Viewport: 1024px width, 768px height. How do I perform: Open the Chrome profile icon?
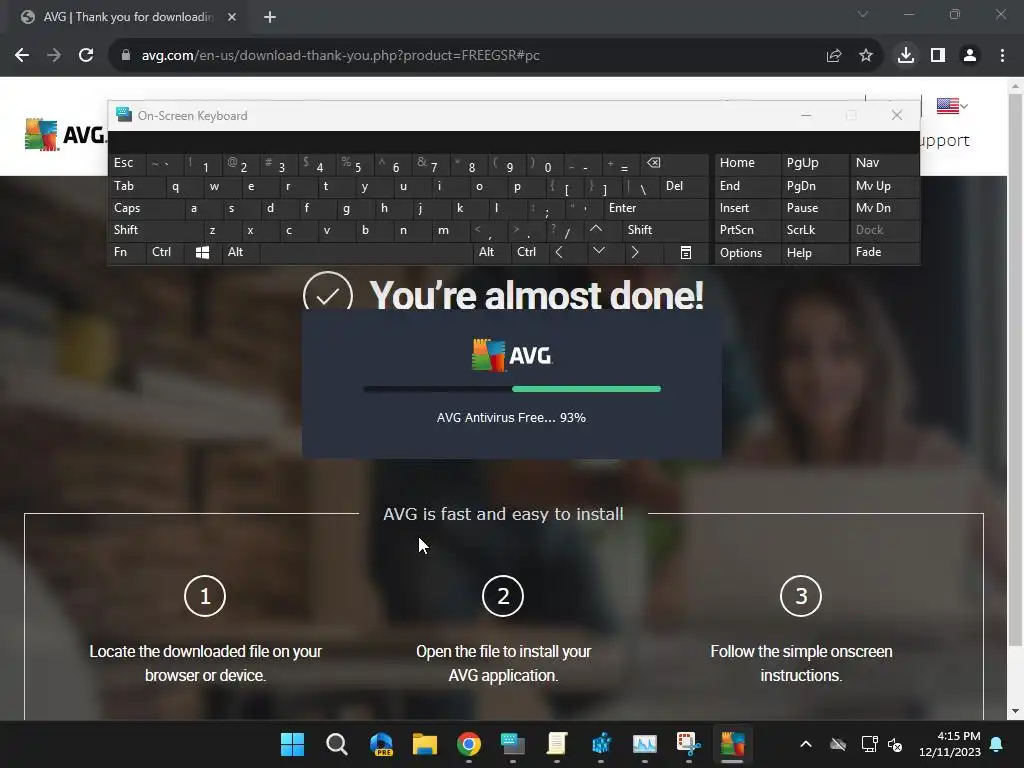970,56
